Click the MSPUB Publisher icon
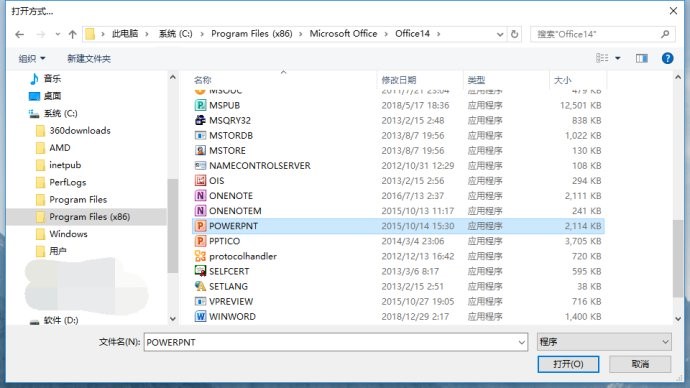690x388 pixels. pyautogui.click(x=200, y=105)
